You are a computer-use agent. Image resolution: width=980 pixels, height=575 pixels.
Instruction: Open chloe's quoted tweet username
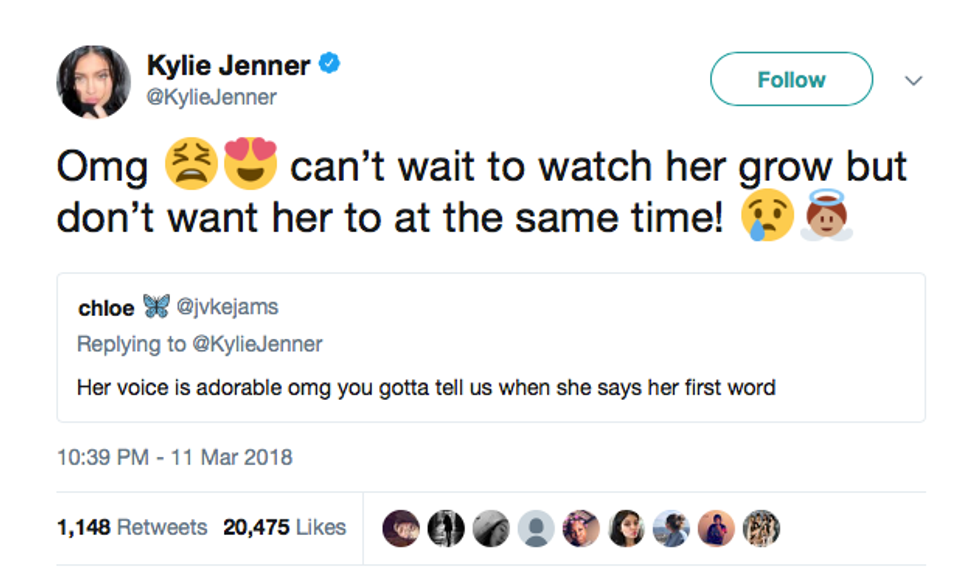(106, 308)
